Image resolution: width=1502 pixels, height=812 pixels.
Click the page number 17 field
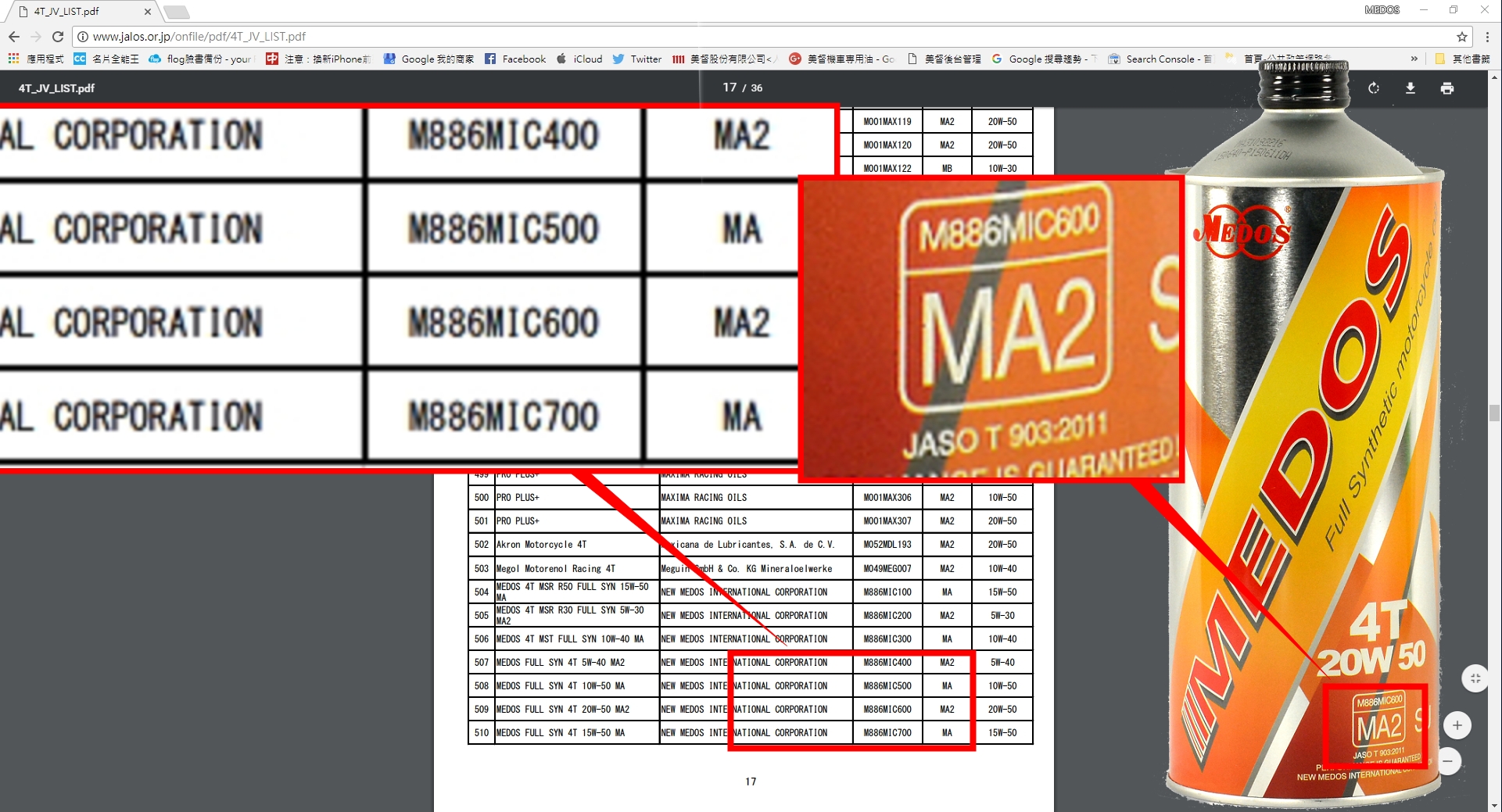pos(729,88)
